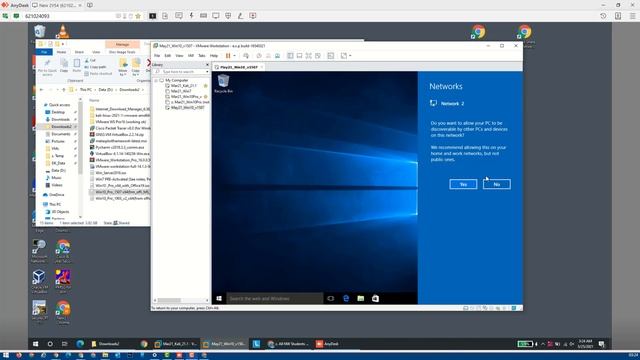Open the snapshot manager icon
Viewport: 640px width, 360px height.
[278, 56]
